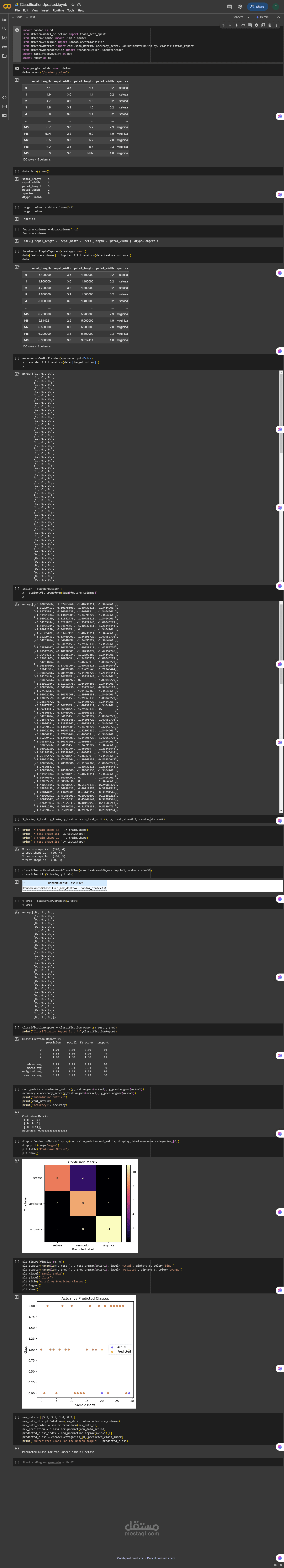The width and height of the screenshot is (284, 1568).
Task: Expand the Connect options dropdown arrow
Action: point(248,17)
